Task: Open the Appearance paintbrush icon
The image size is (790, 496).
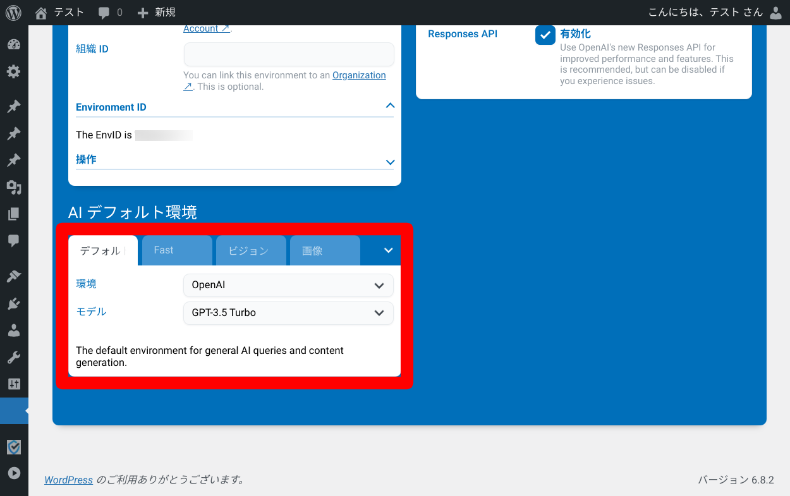Action: coord(14,276)
